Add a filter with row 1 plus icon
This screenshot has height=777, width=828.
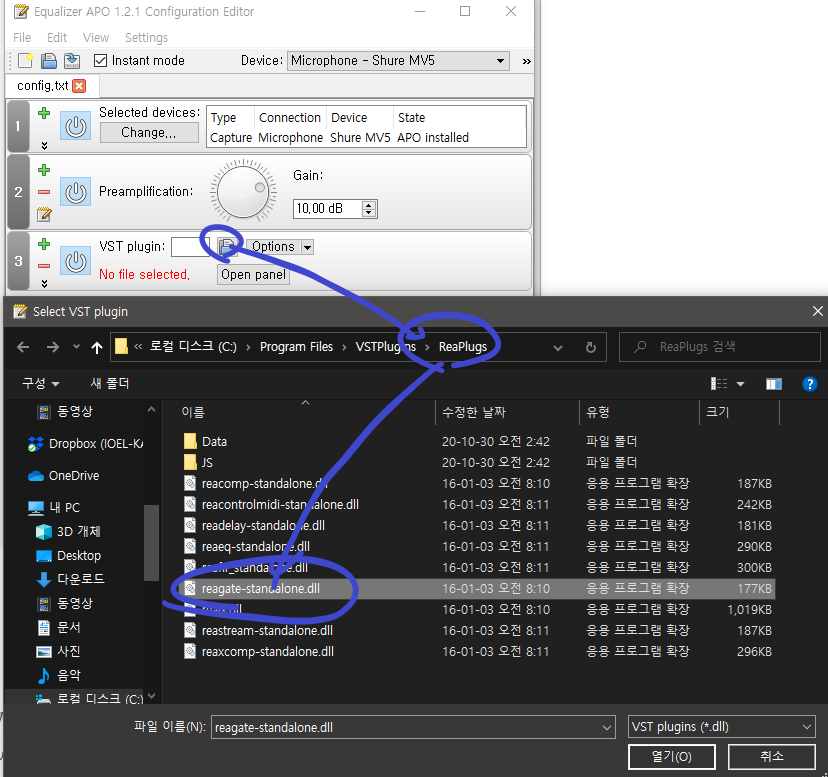[x=44, y=113]
